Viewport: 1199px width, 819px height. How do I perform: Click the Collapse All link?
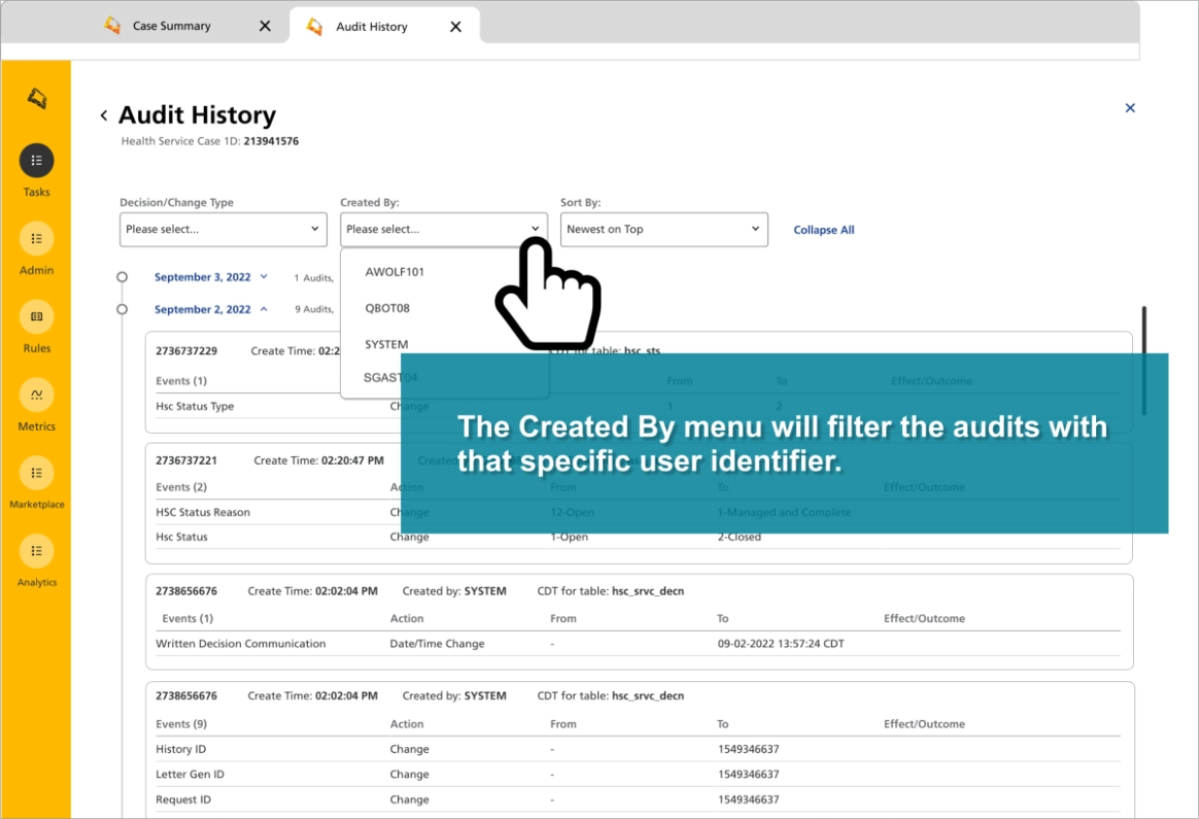[x=824, y=230]
